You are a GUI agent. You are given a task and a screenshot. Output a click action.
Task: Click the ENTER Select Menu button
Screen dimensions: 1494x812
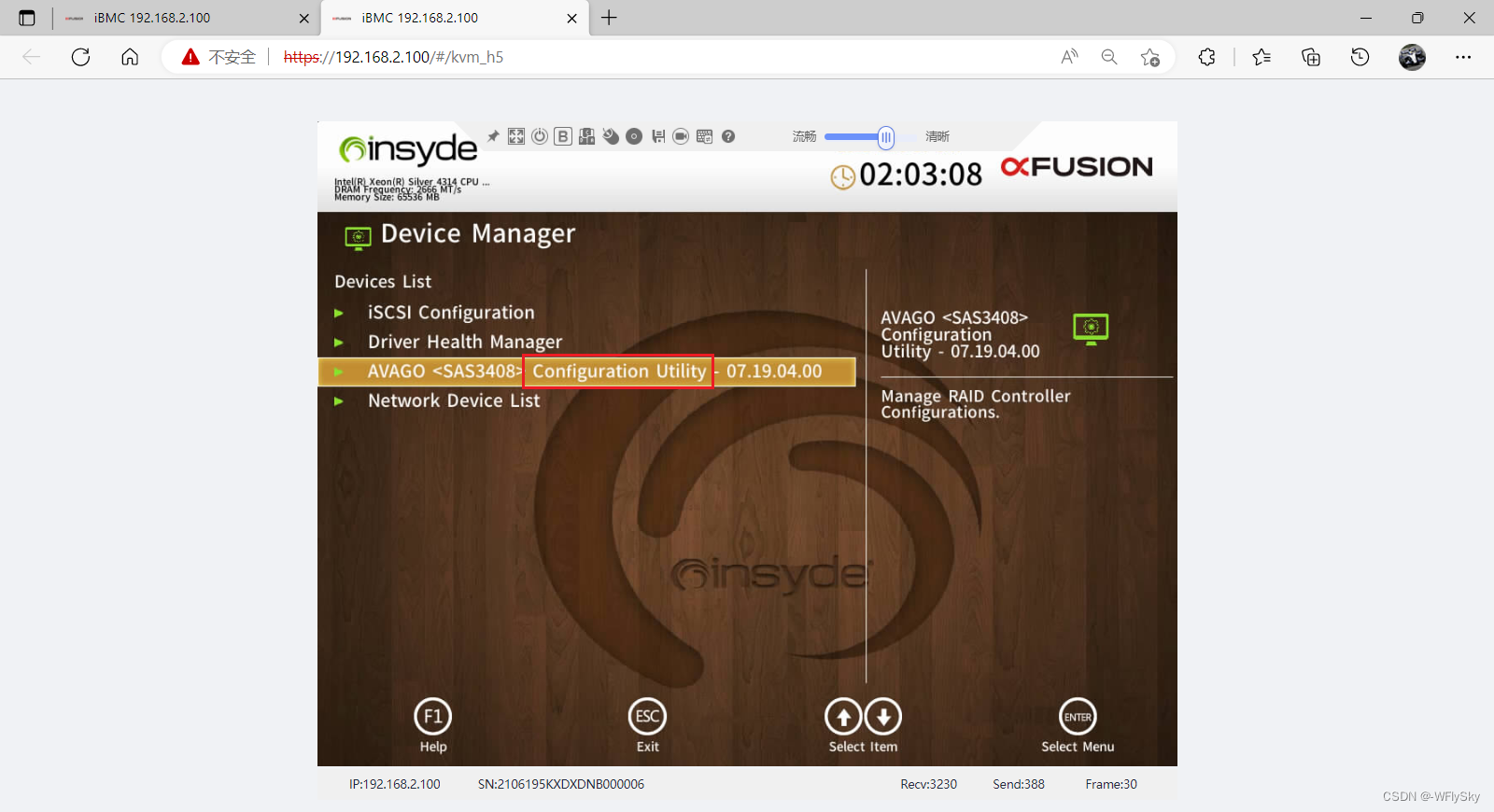pos(1078,717)
